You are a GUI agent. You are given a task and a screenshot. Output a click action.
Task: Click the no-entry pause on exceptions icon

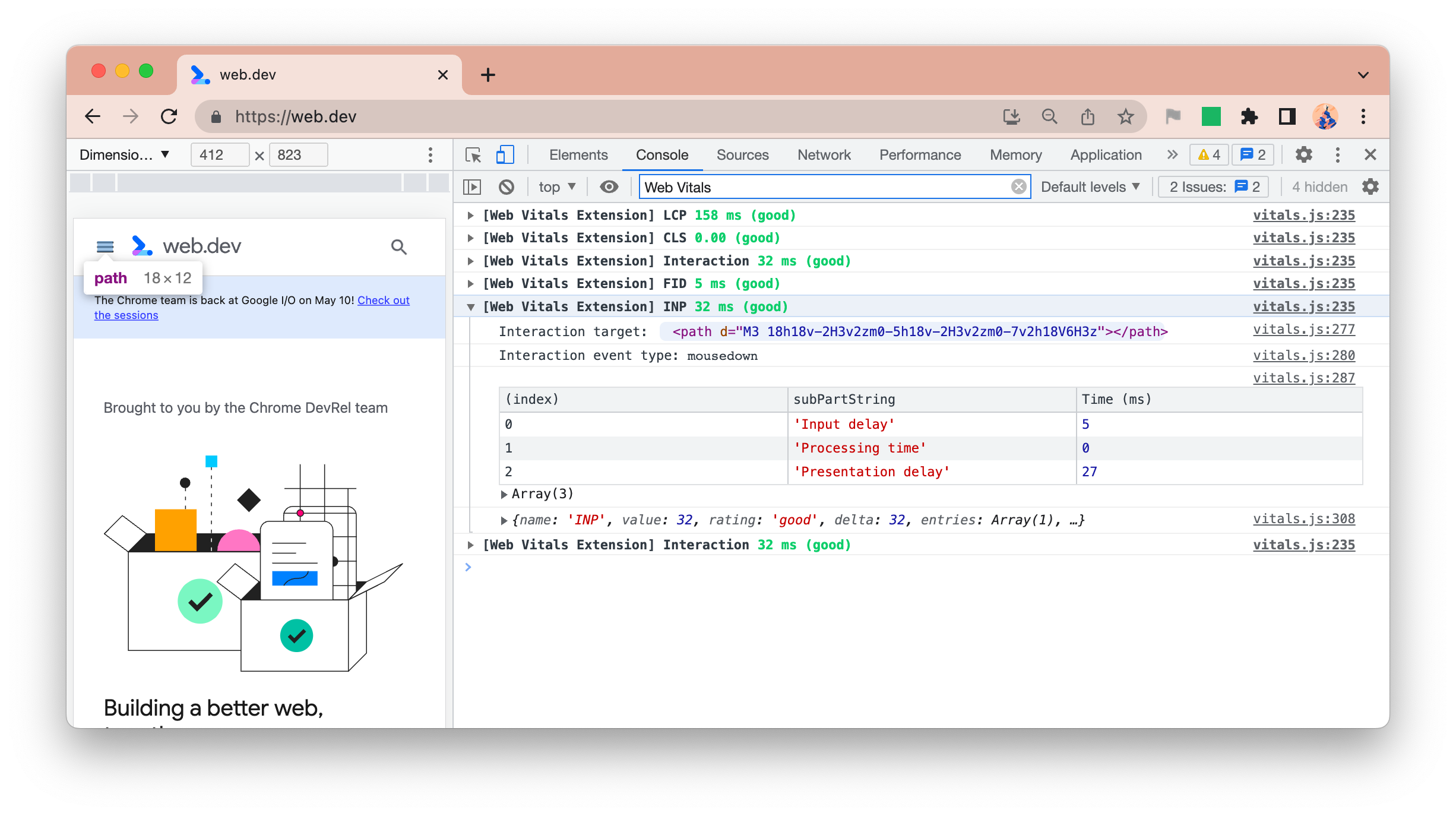(x=507, y=187)
